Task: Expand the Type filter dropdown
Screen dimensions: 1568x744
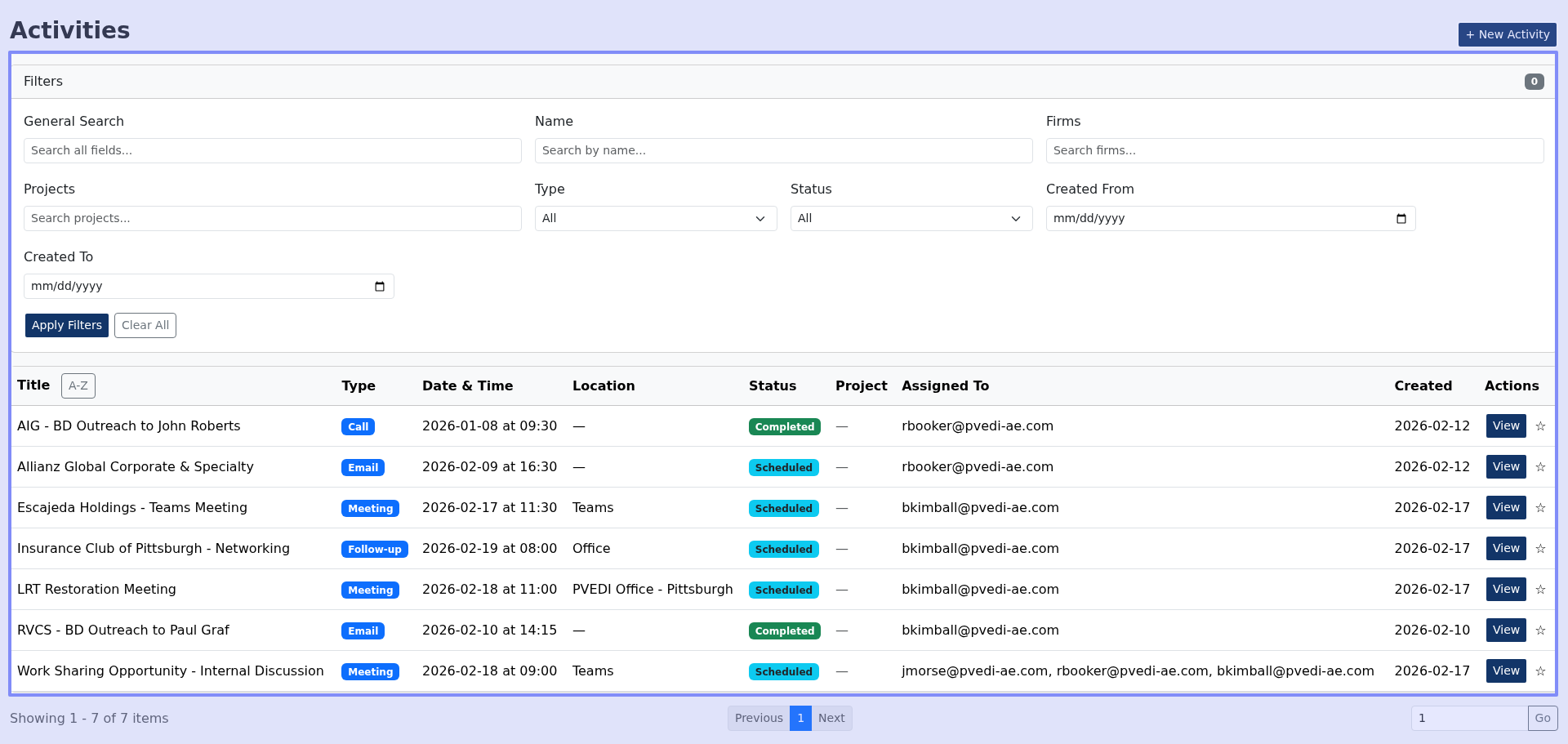Action: [x=655, y=219]
